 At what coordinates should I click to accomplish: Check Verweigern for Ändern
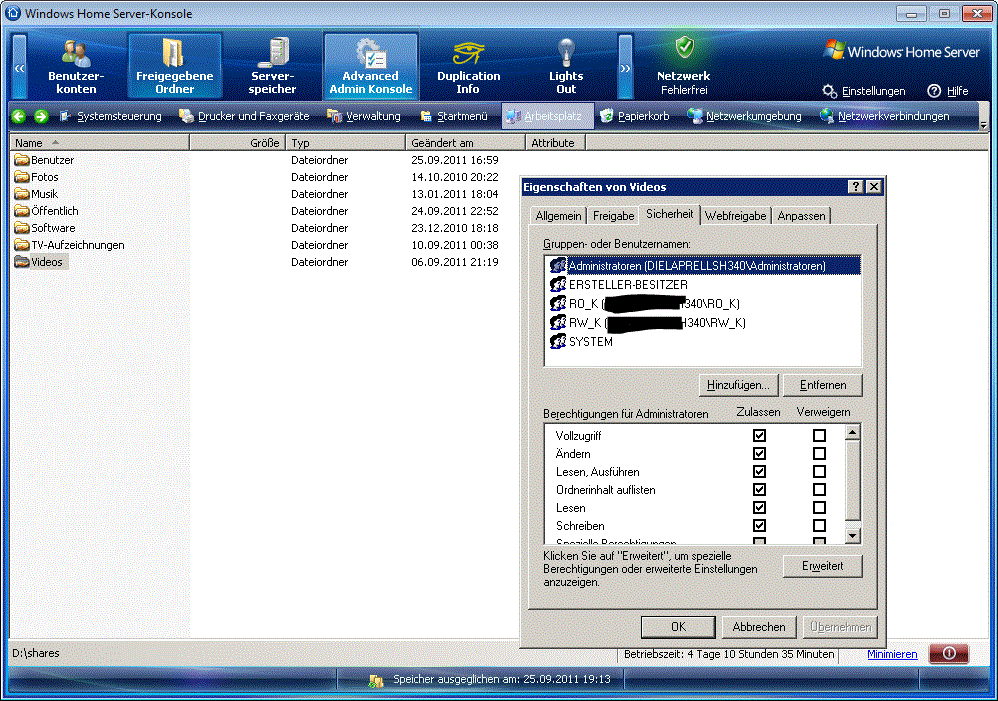(x=819, y=453)
